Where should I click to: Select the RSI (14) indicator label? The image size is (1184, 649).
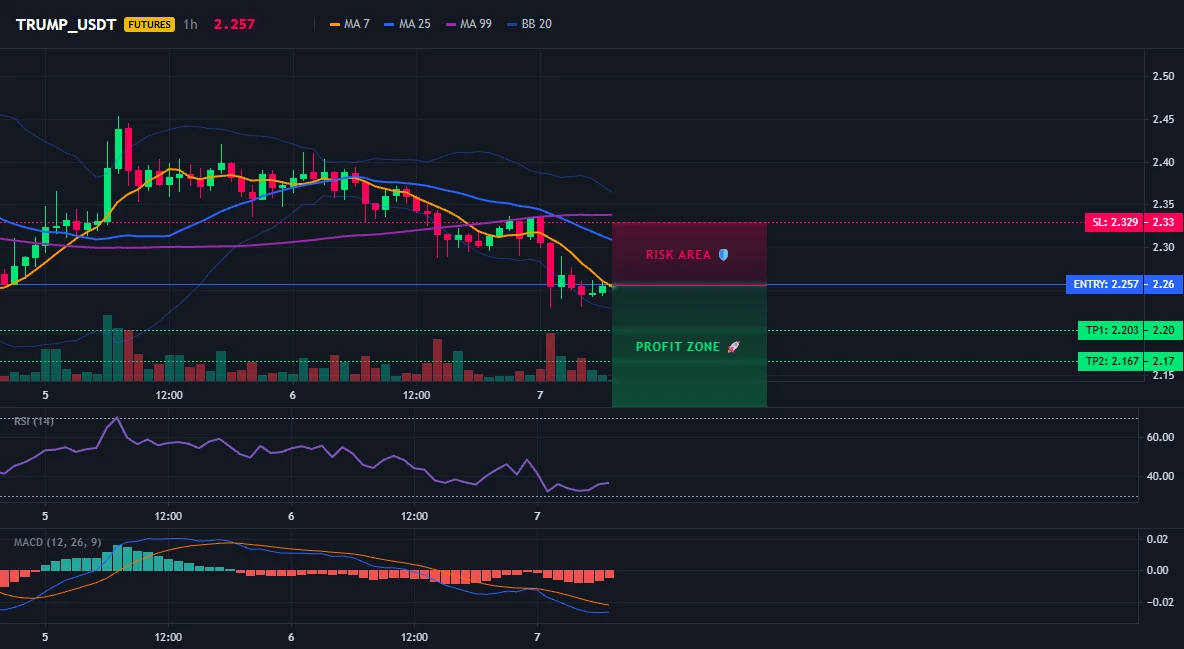34,421
